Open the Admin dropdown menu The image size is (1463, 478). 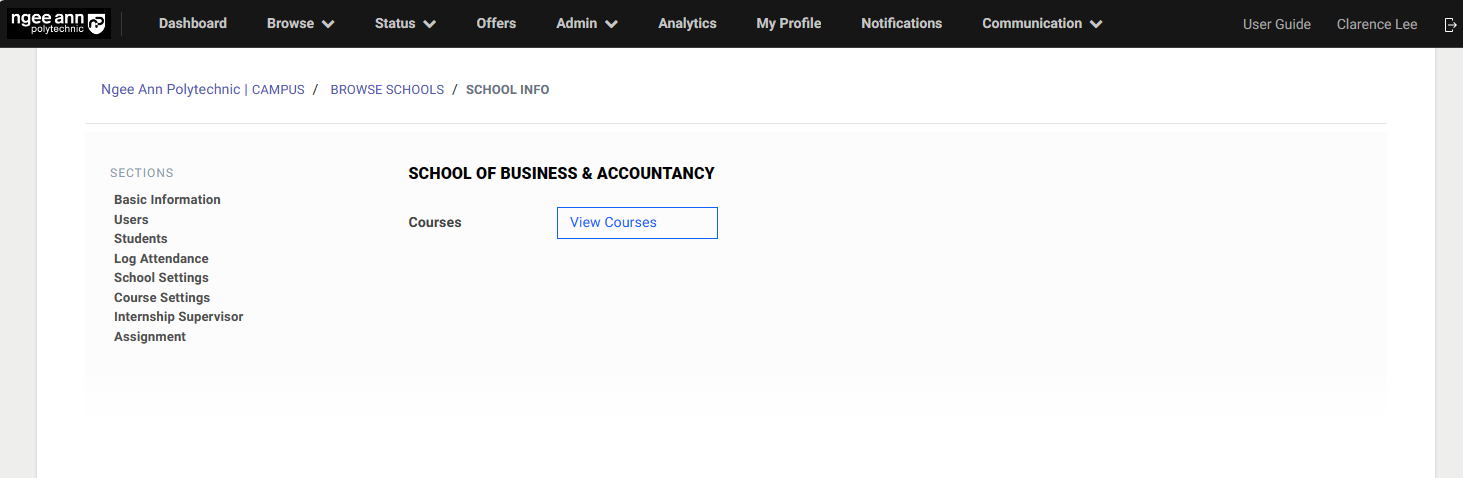coord(587,23)
